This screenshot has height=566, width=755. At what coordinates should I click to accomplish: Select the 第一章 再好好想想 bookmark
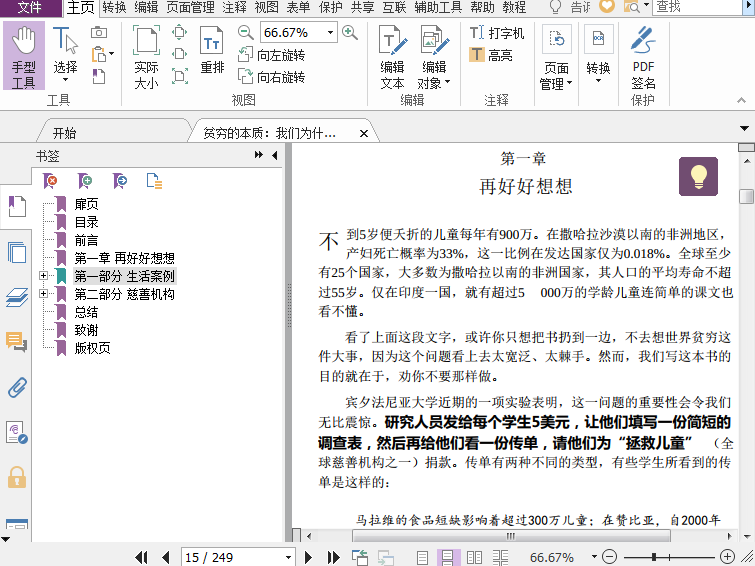[x=124, y=258]
